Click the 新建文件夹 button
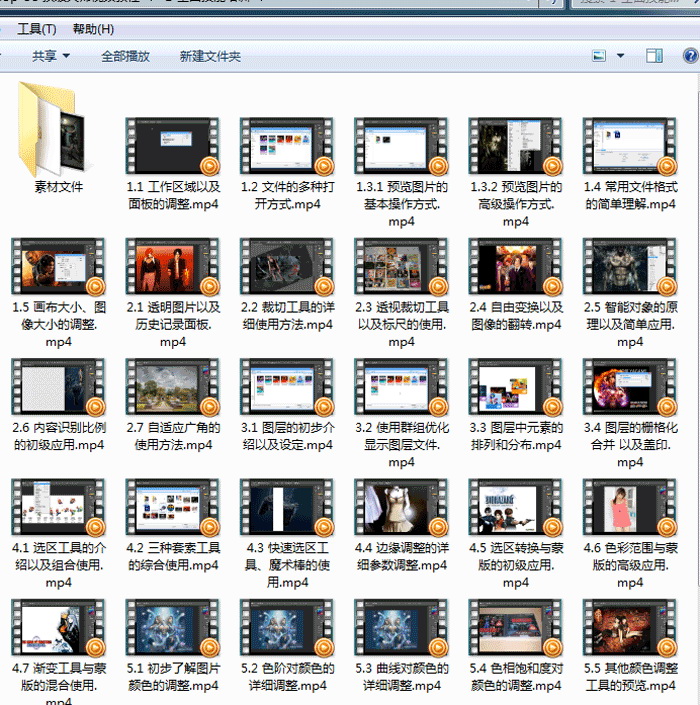Screen dimensions: 700x705 [210, 56]
